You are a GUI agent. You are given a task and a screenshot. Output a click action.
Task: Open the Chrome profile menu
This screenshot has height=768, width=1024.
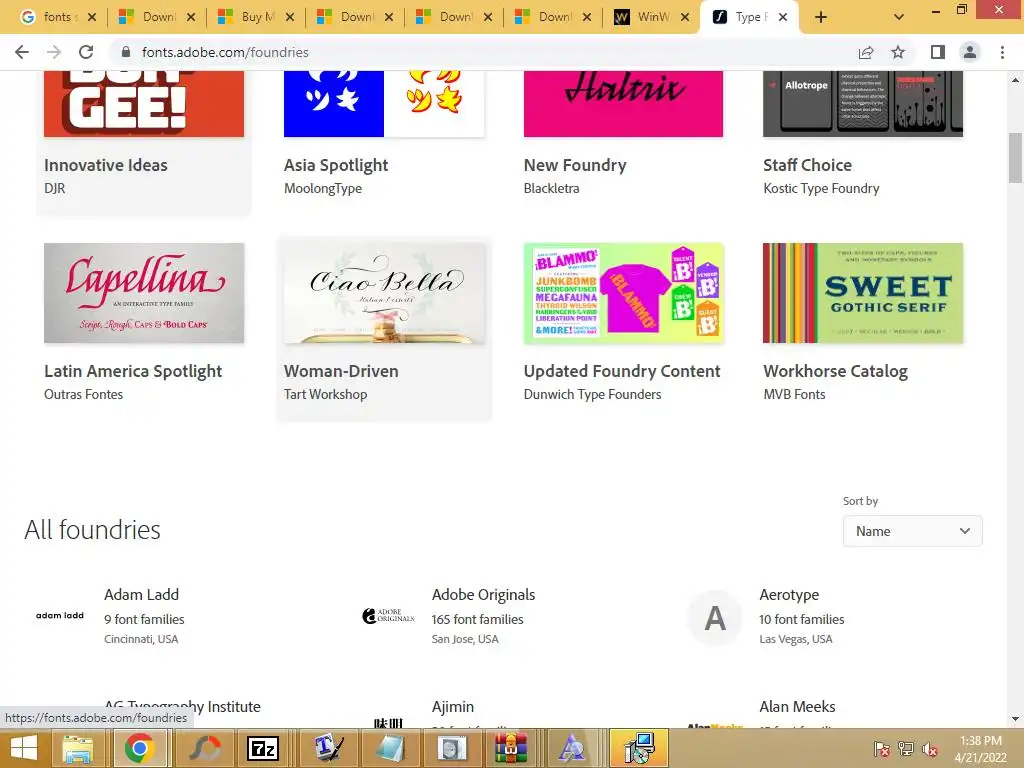[x=970, y=52]
